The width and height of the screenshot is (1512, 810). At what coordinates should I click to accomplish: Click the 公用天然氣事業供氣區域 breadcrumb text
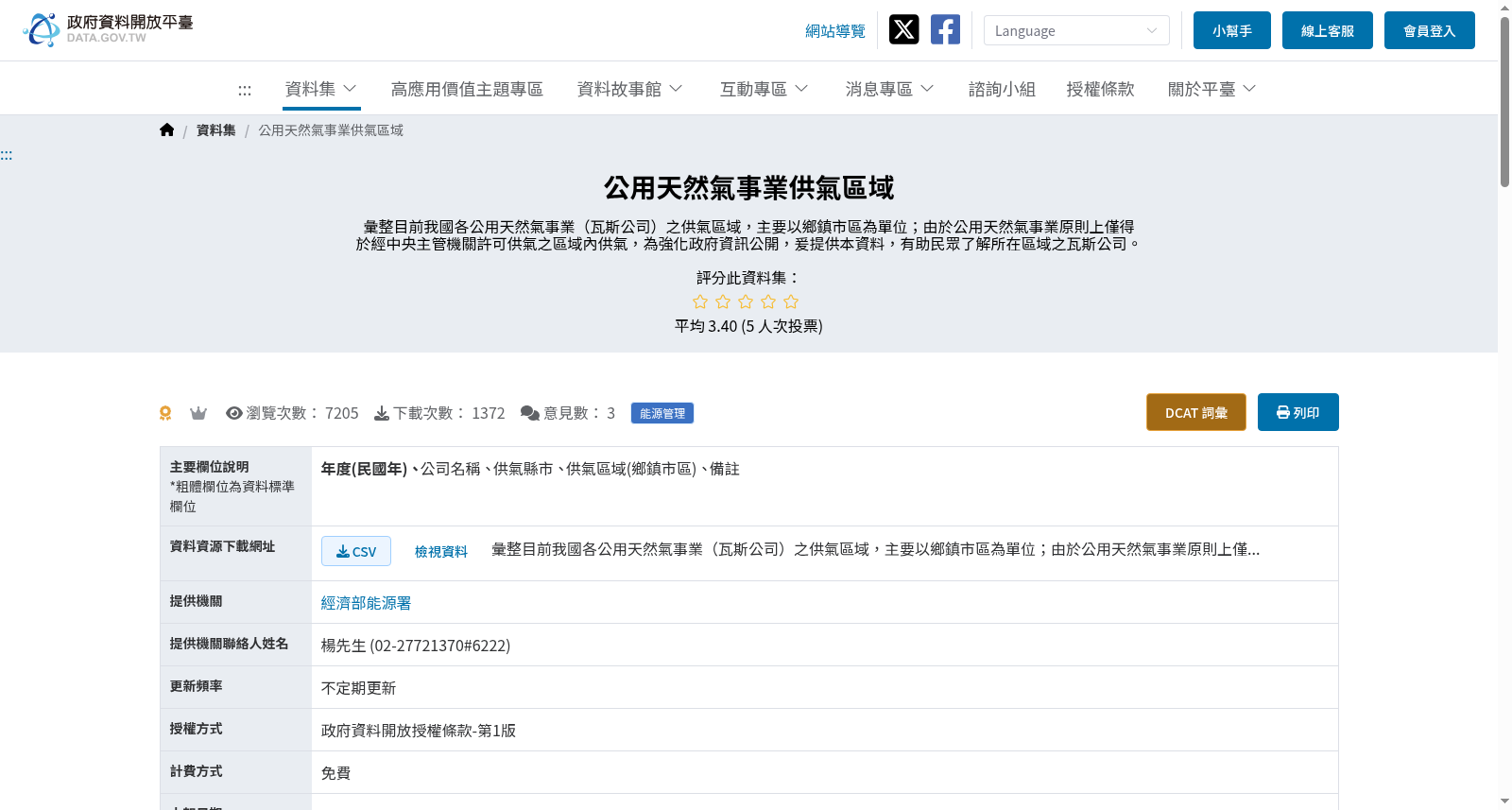click(331, 130)
